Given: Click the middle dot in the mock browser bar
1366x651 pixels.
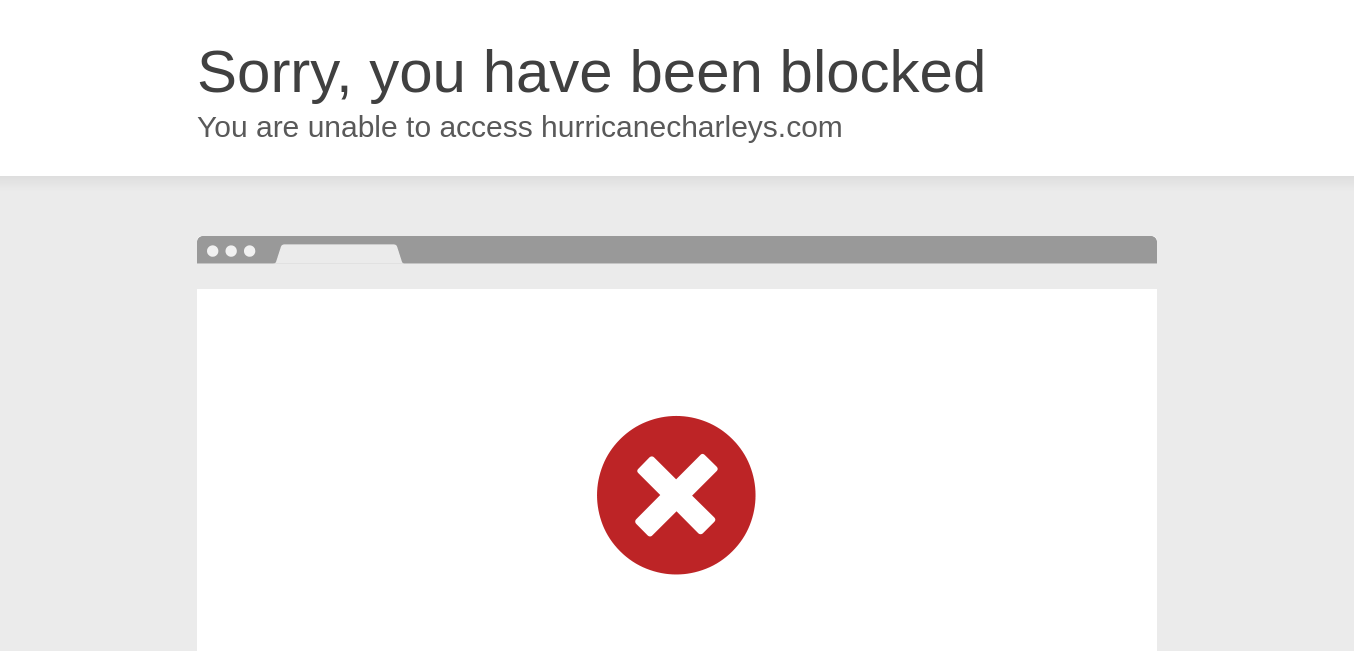Looking at the screenshot, I should (x=231, y=251).
